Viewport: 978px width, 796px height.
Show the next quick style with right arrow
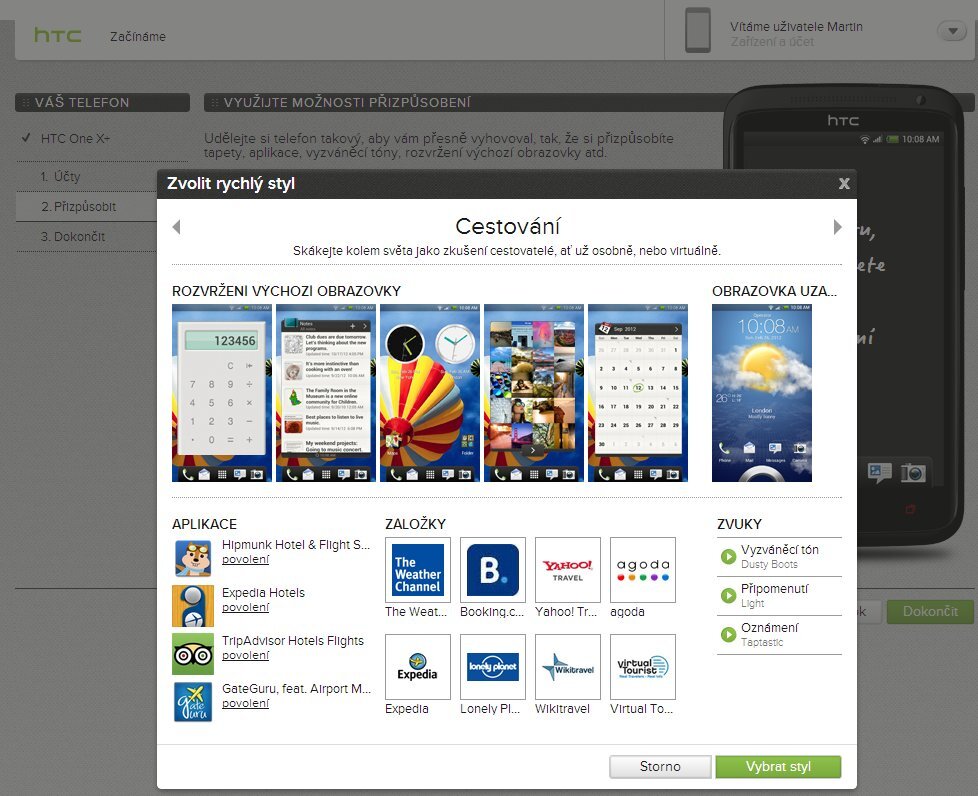pos(838,226)
